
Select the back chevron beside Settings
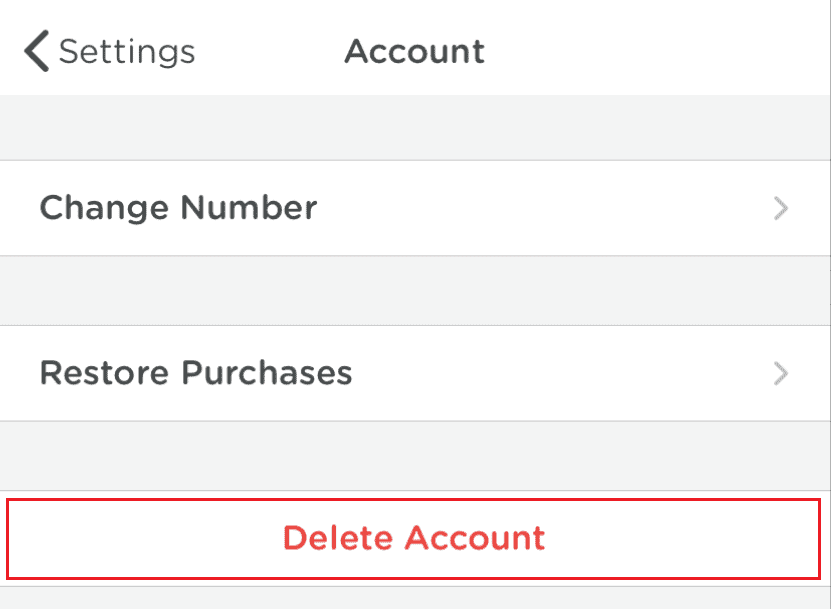point(36,50)
